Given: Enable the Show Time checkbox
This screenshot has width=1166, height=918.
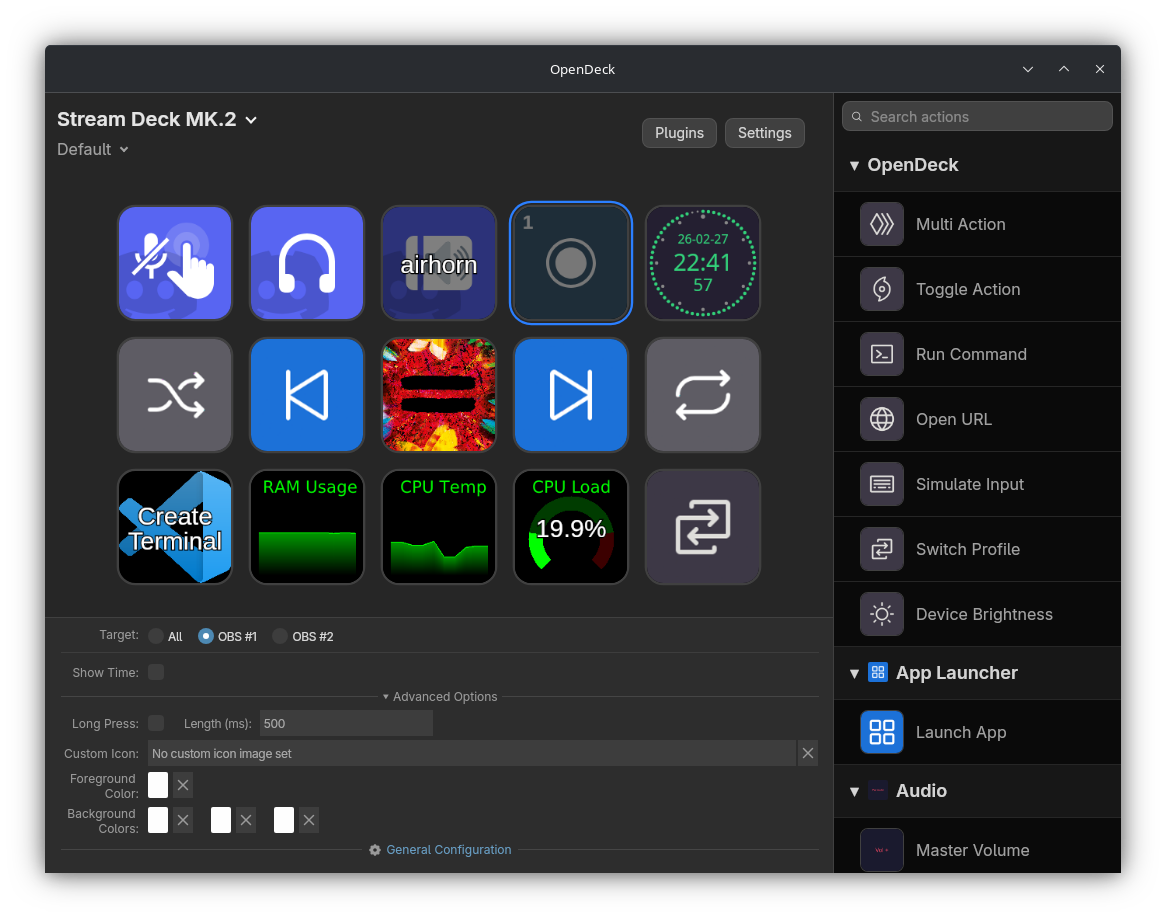Looking at the screenshot, I should (156, 672).
